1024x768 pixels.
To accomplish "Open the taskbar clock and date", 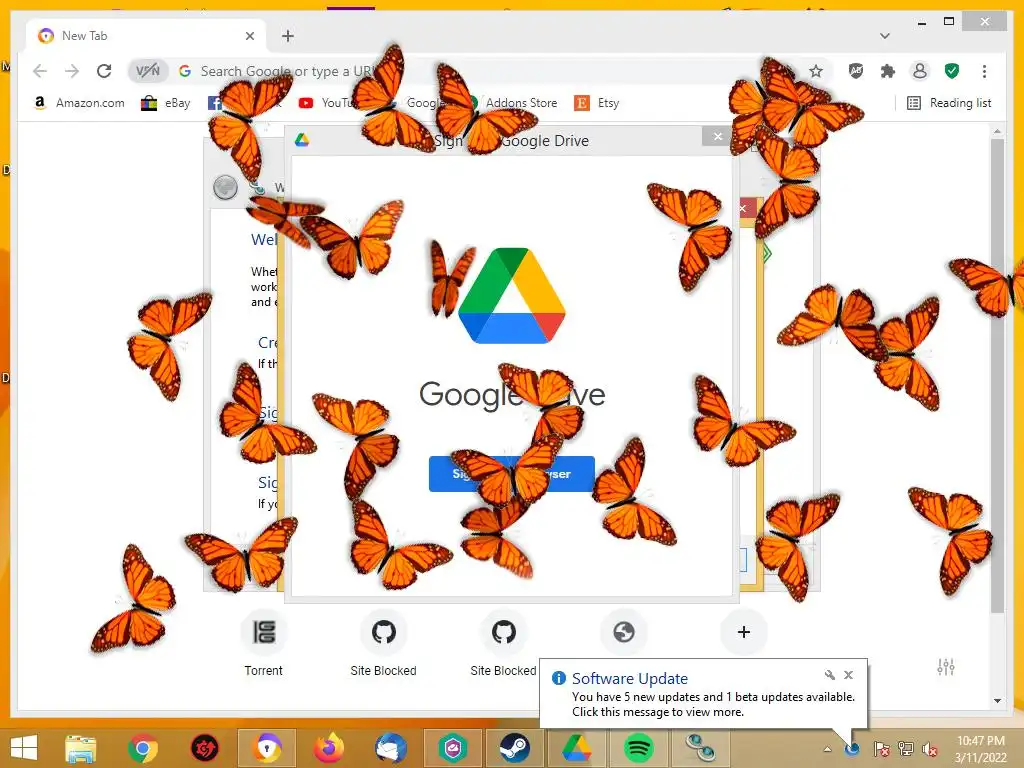I will click(x=981, y=749).
